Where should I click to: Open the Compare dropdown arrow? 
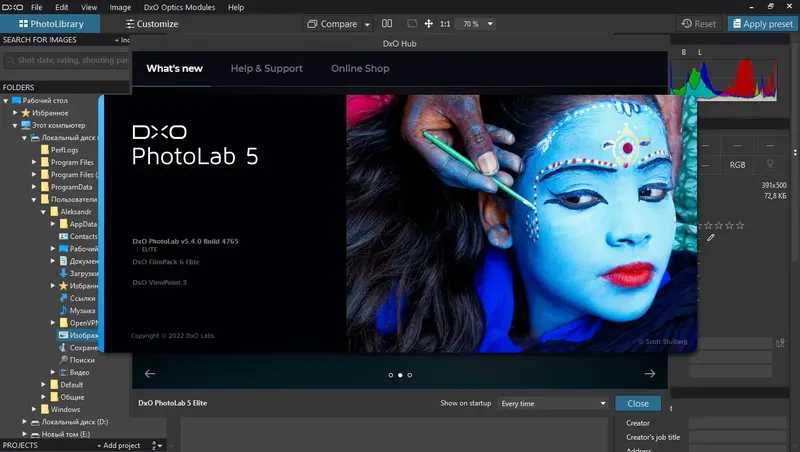point(367,24)
